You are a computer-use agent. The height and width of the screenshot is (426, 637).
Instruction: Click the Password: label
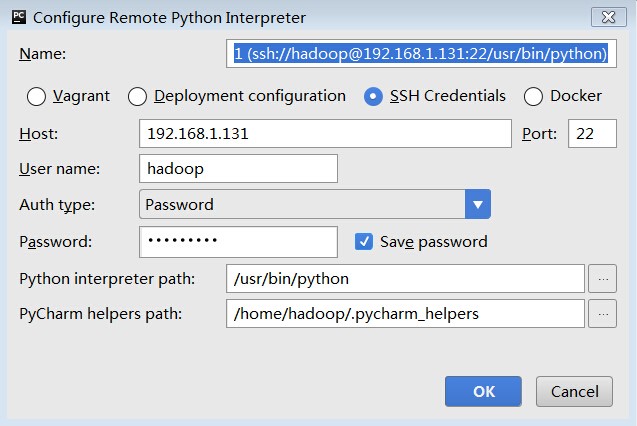pos(56,242)
